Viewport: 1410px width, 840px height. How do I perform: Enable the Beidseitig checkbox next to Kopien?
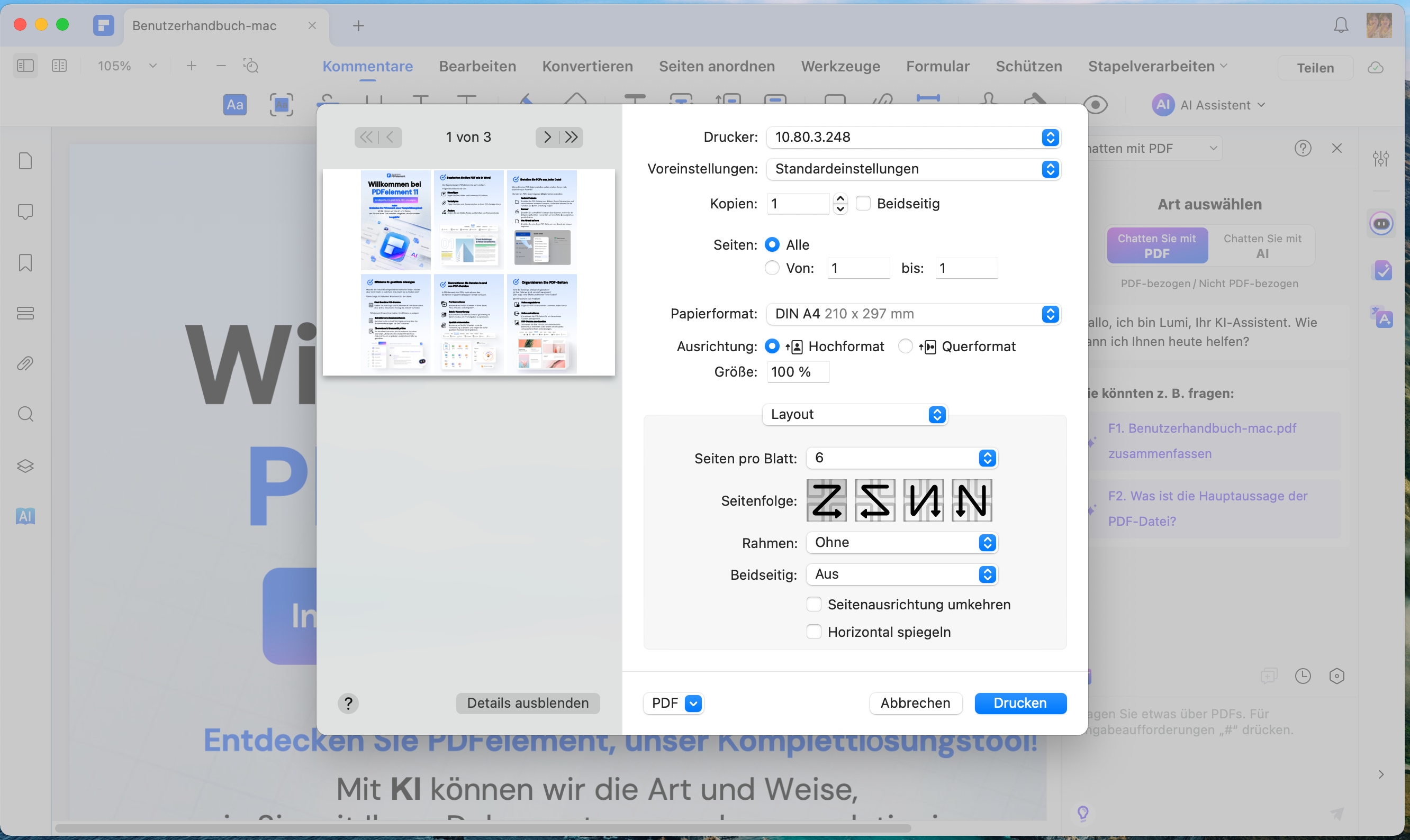click(863, 204)
